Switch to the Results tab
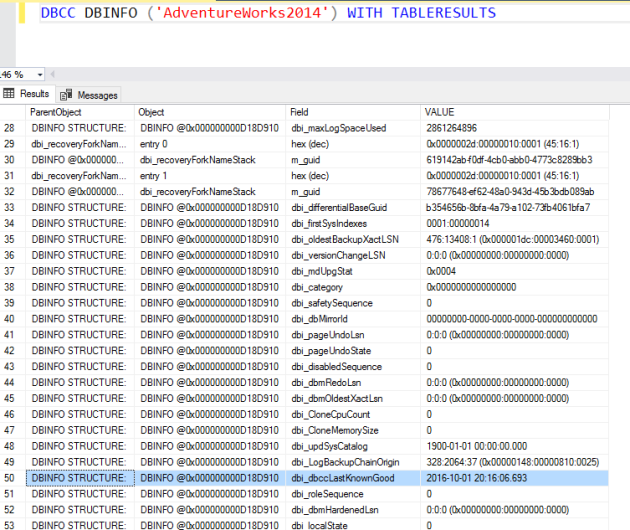 point(27,94)
